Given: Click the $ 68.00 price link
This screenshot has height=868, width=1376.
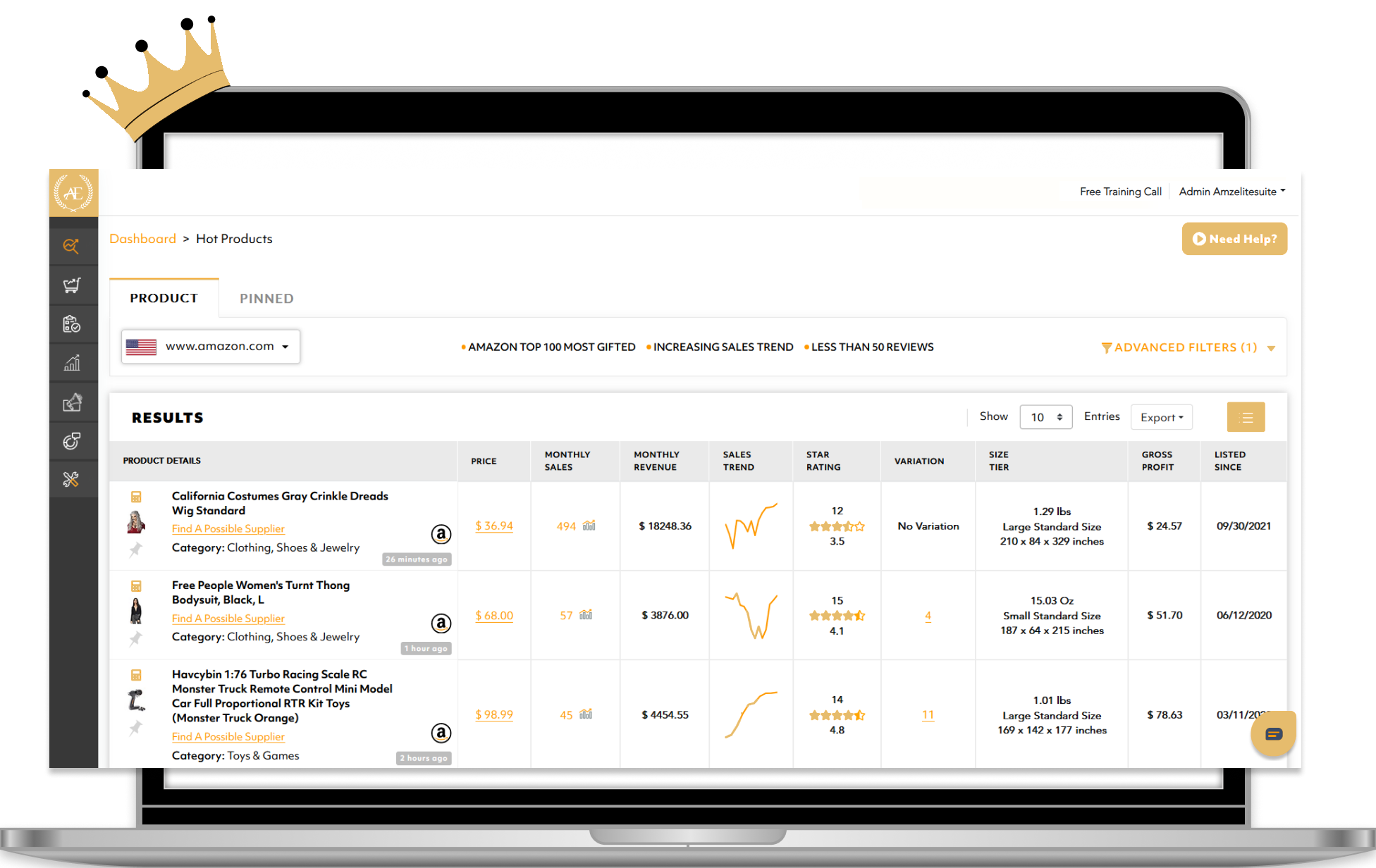Looking at the screenshot, I should (x=494, y=615).
